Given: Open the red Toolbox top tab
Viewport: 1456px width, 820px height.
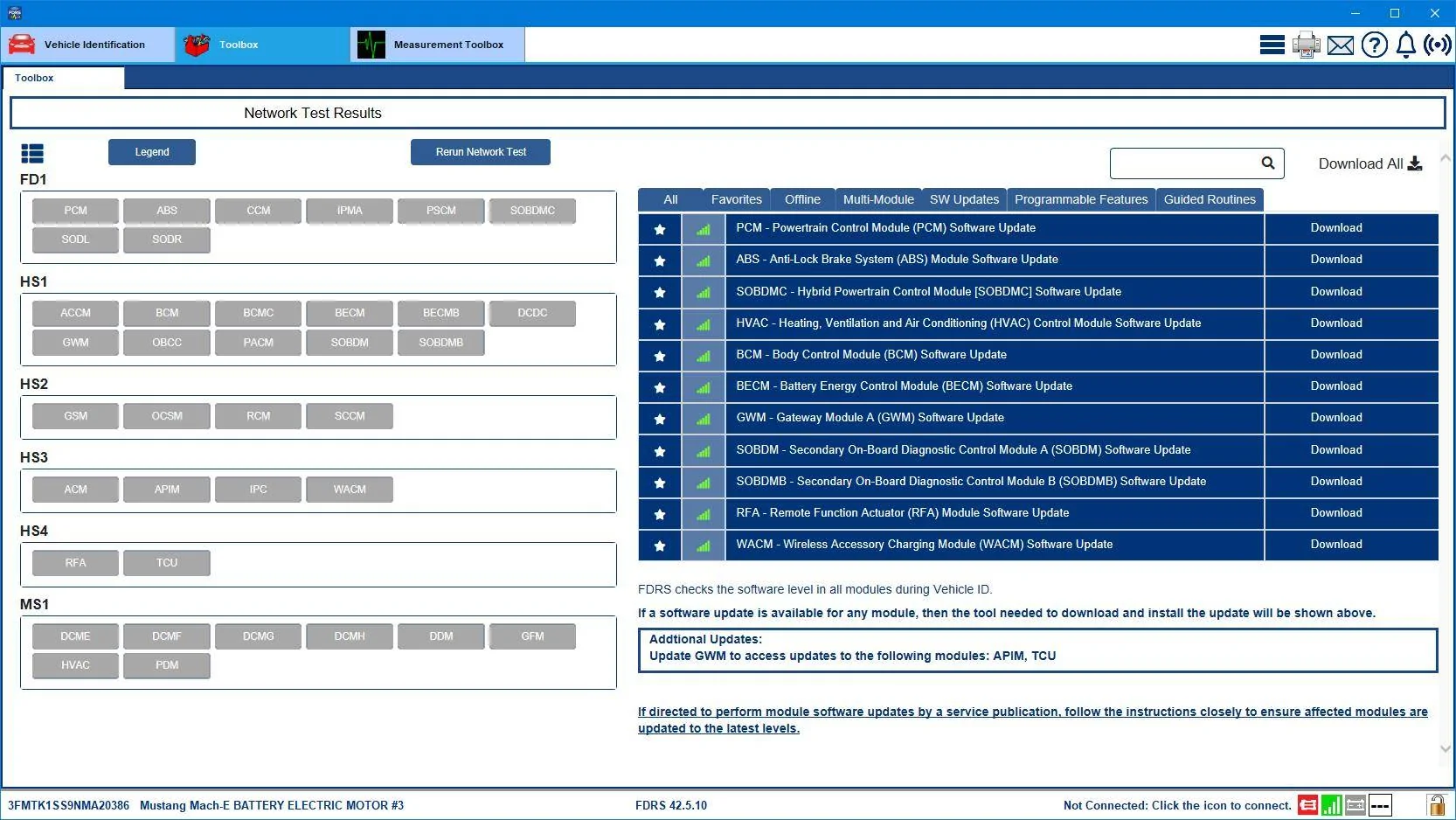Looking at the screenshot, I should click(262, 45).
